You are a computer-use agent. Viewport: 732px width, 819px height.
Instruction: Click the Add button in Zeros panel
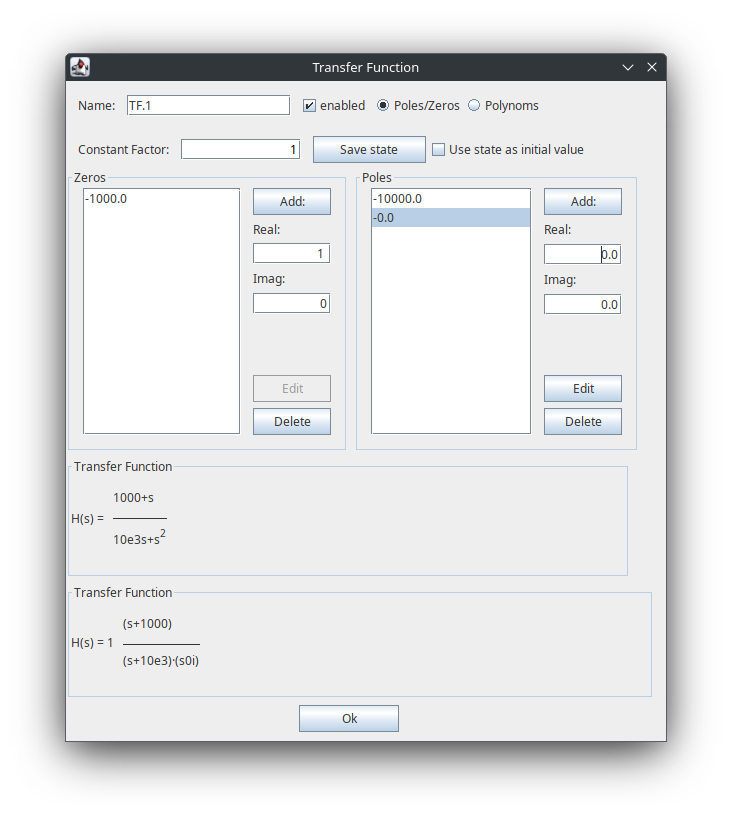point(292,202)
